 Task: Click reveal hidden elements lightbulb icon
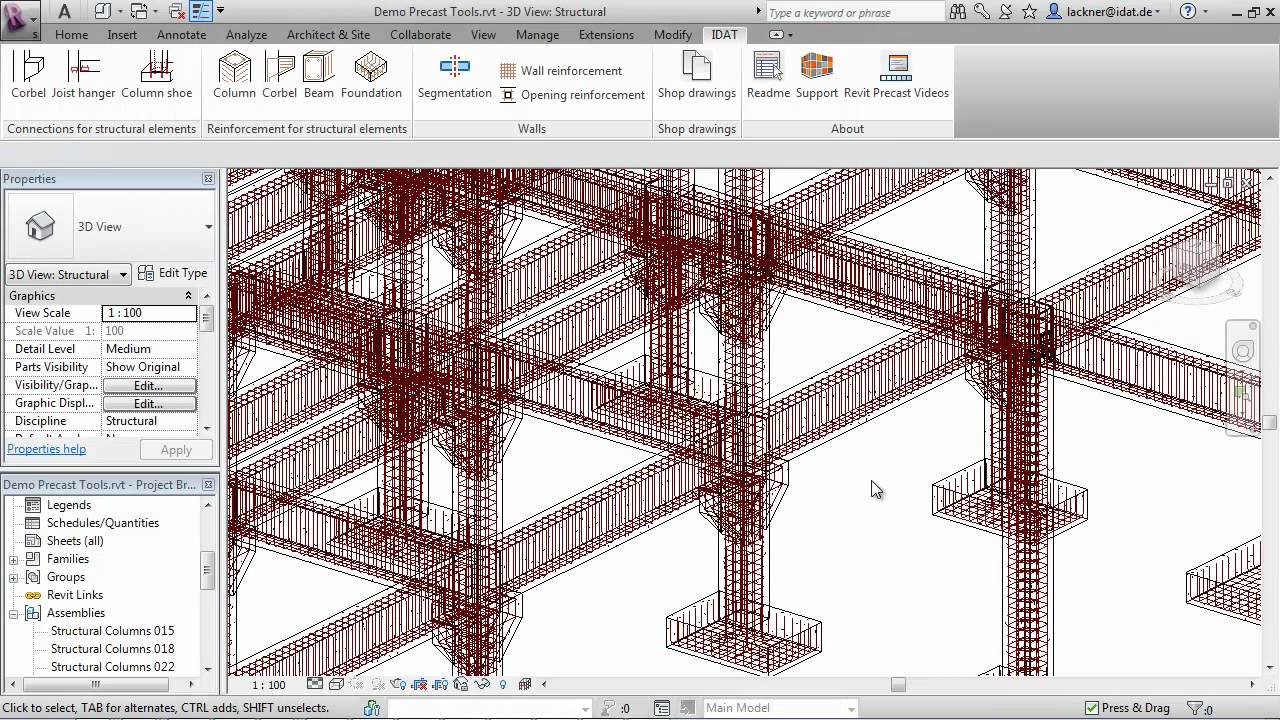[x=503, y=685]
